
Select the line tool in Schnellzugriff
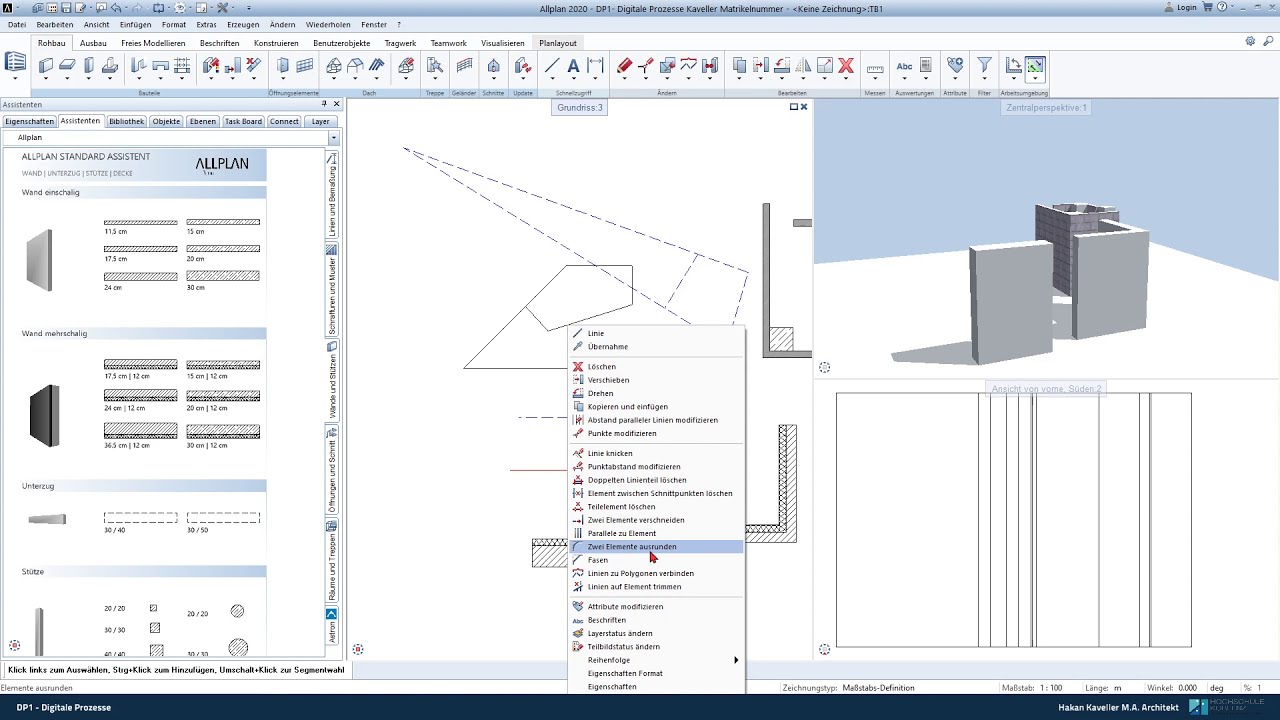pyautogui.click(x=552, y=66)
